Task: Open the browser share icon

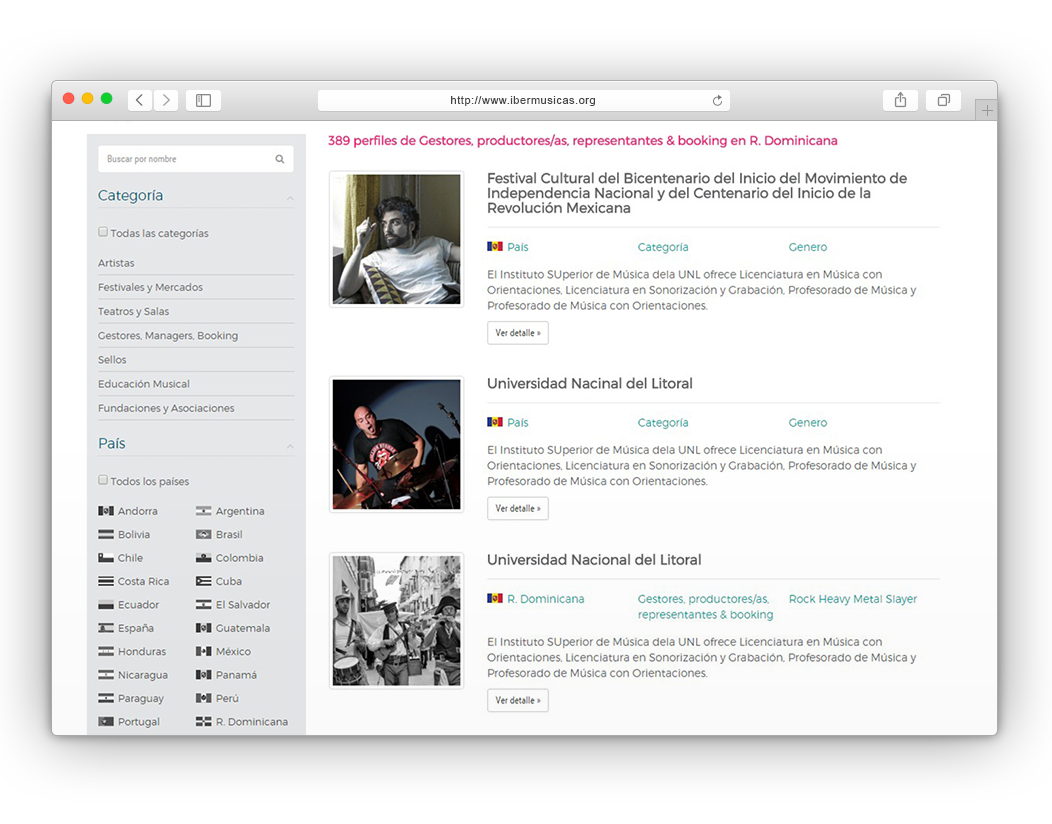Action: [900, 100]
